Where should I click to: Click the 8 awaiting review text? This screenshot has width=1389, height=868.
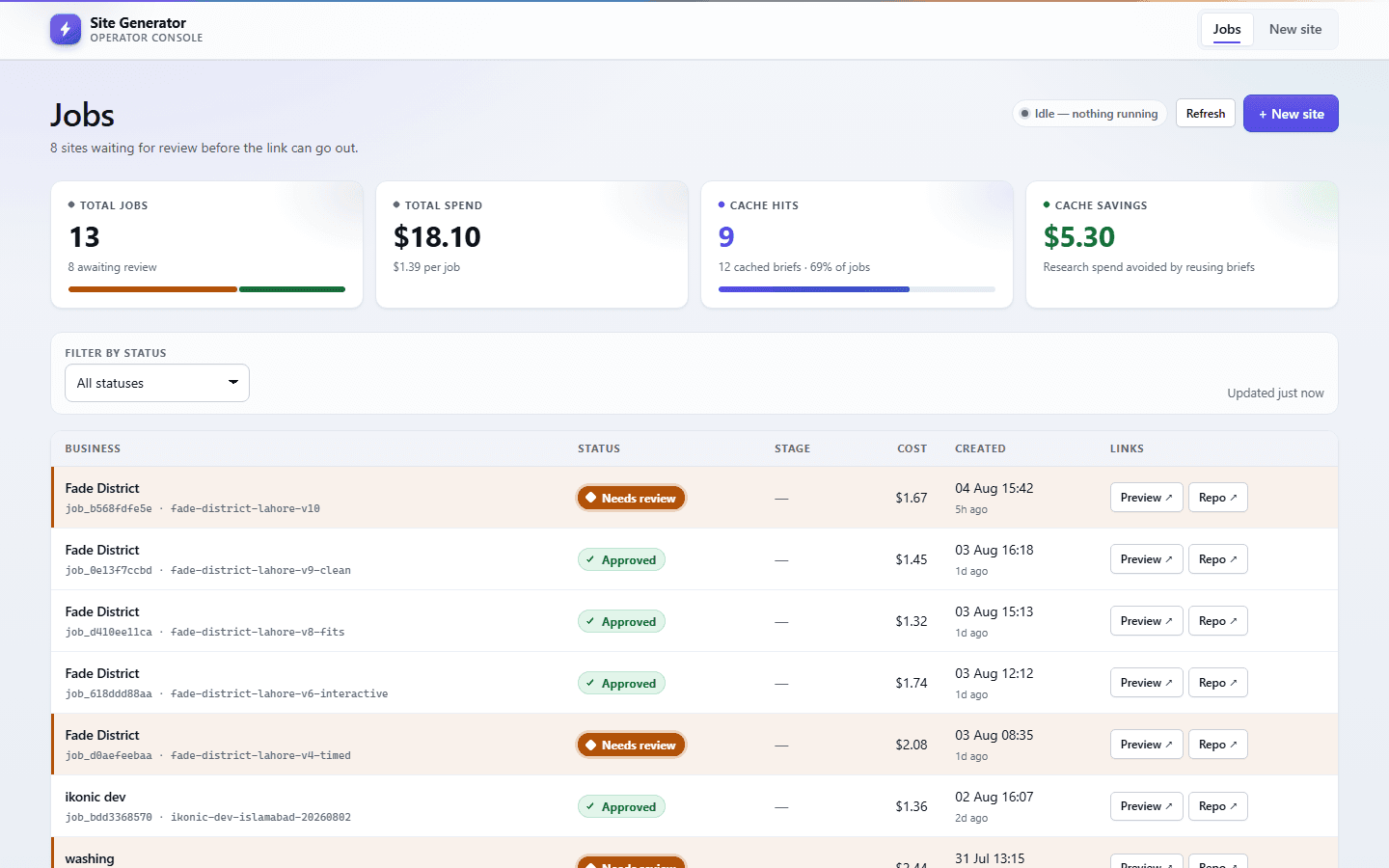coord(112,267)
